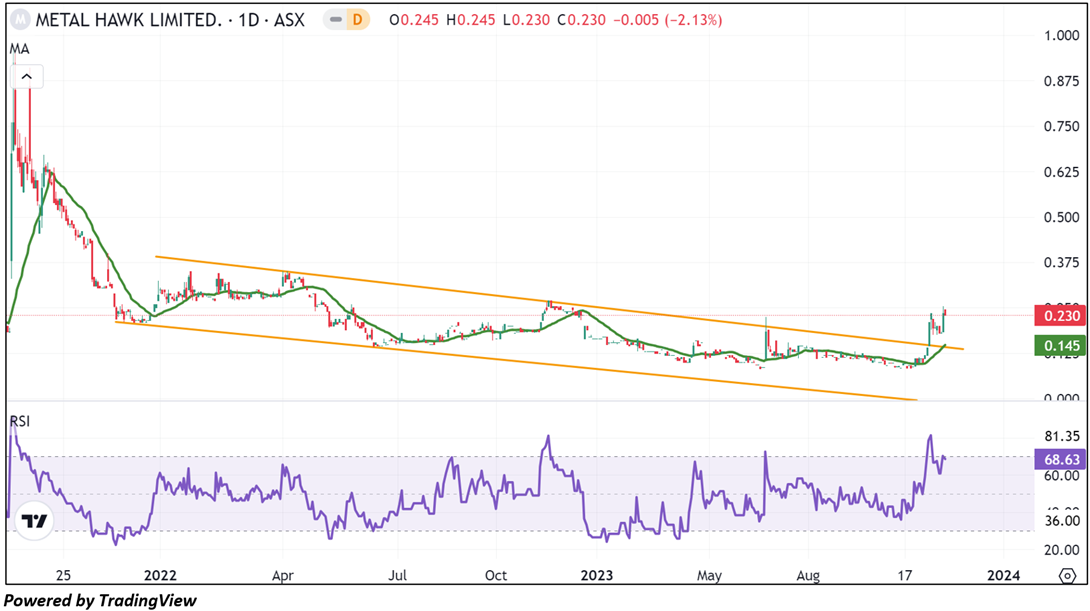This screenshot has height=611, width=1090.
Task: Click the Aug time axis label
Action: tap(808, 576)
